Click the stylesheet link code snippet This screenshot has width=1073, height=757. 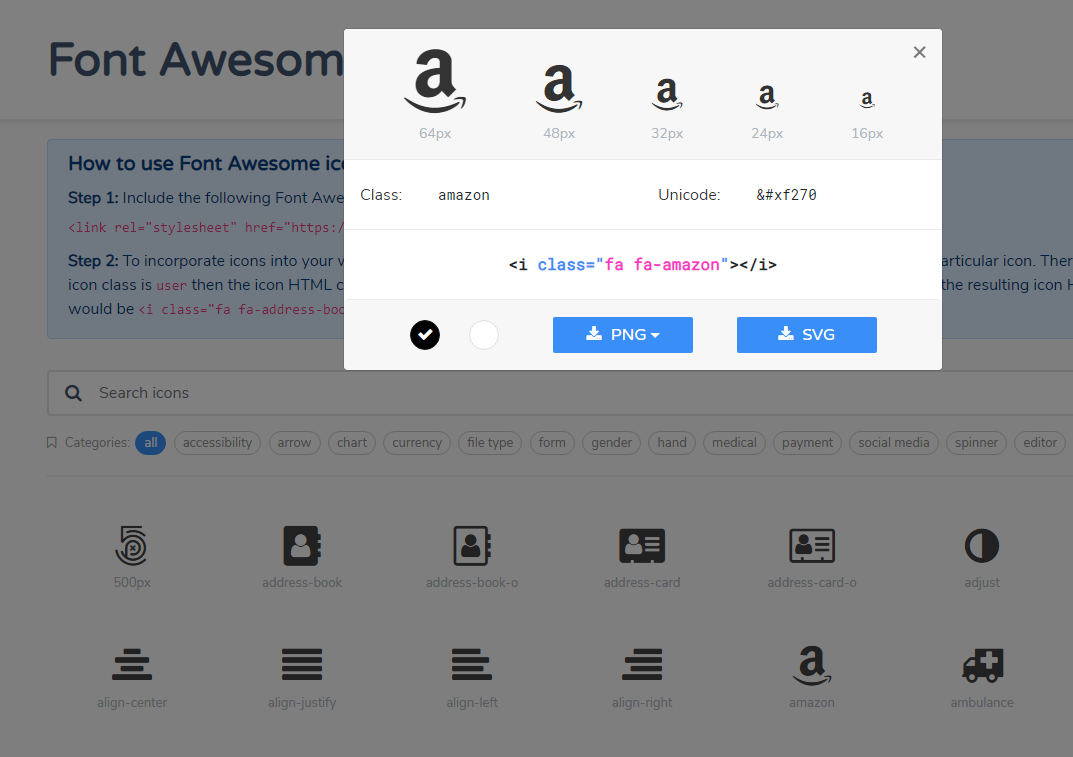click(205, 228)
